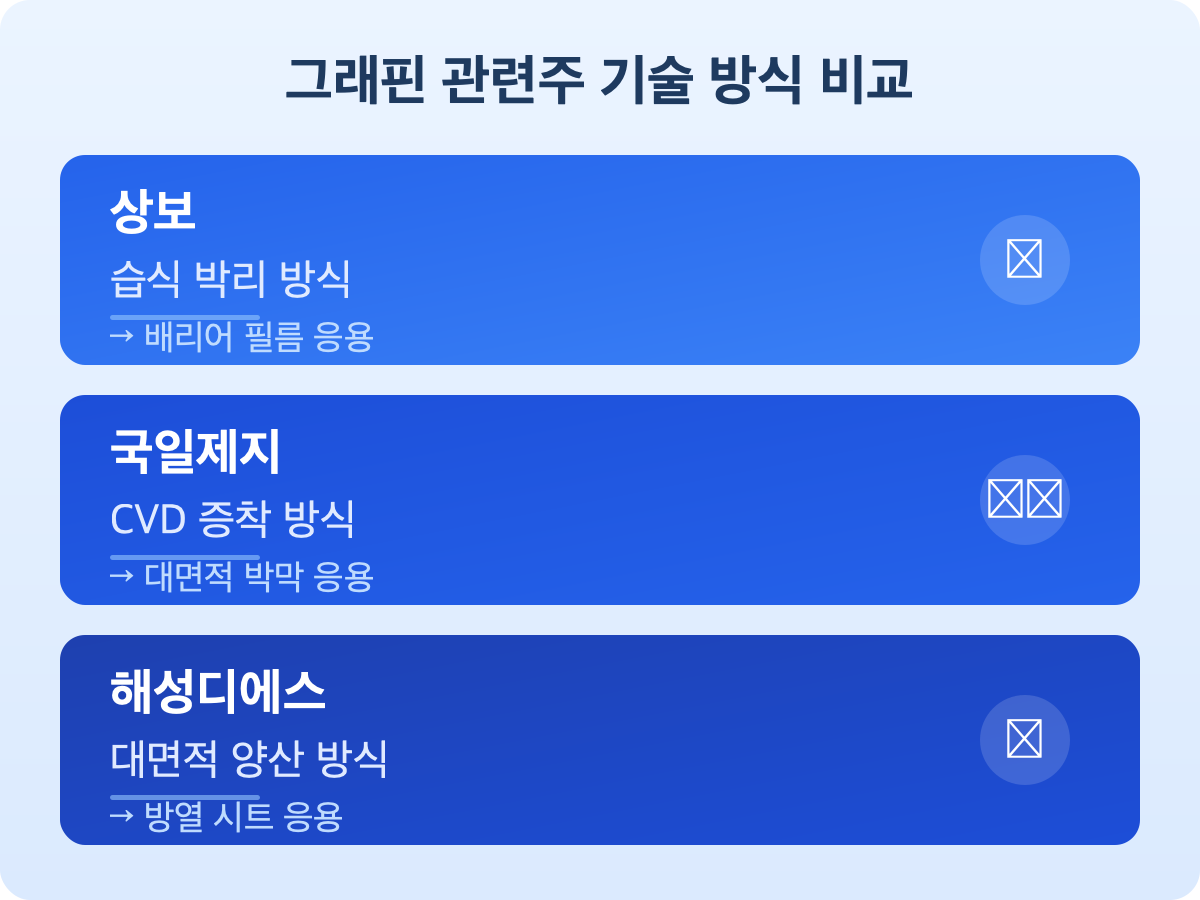Image resolution: width=1200 pixels, height=900 pixels.
Task: Click the CVD 증착 방식 subtitle
Action: (x=232, y=520)
